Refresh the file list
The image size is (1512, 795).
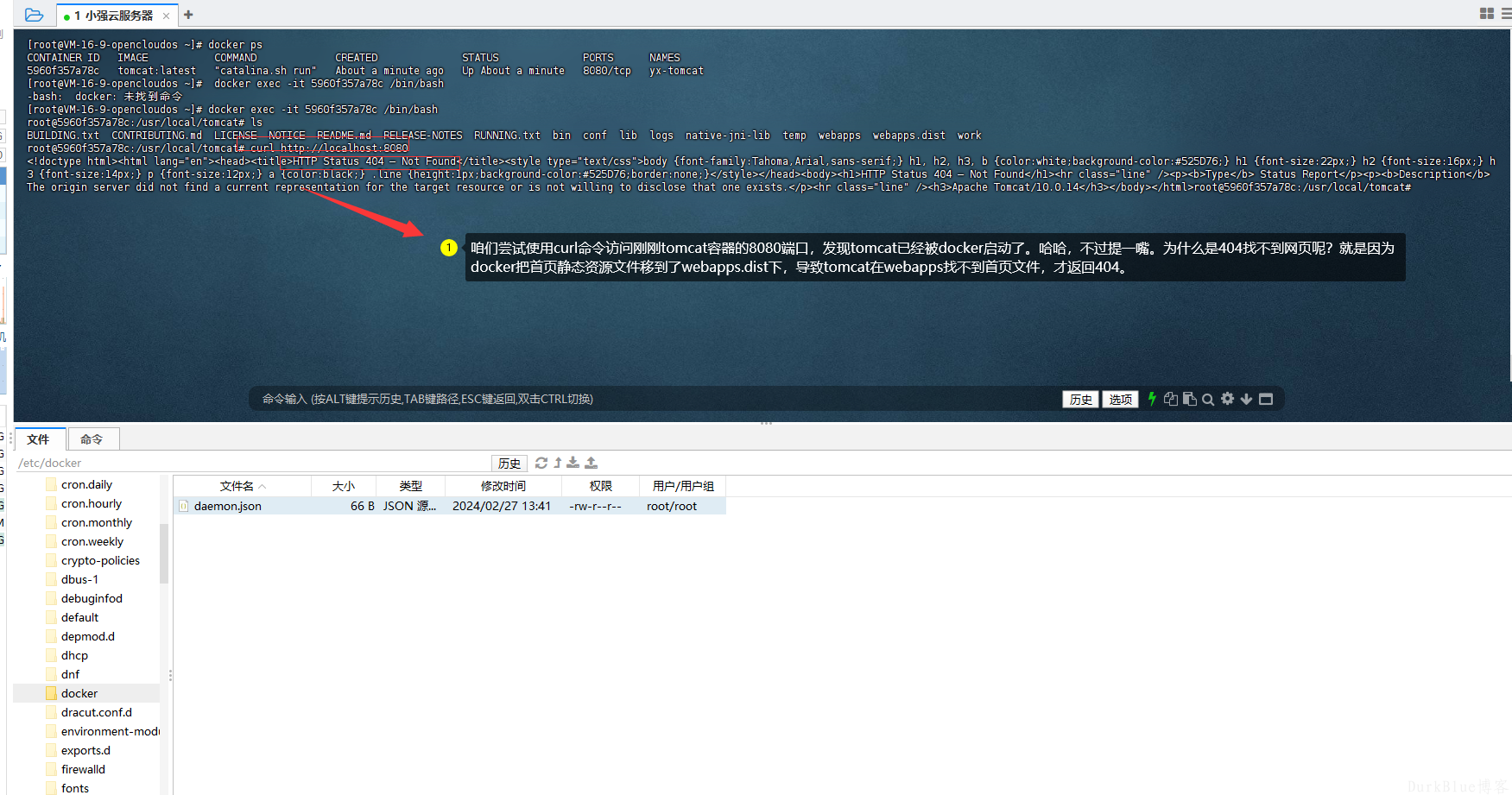pyautogui.click(x=541, y=463)
